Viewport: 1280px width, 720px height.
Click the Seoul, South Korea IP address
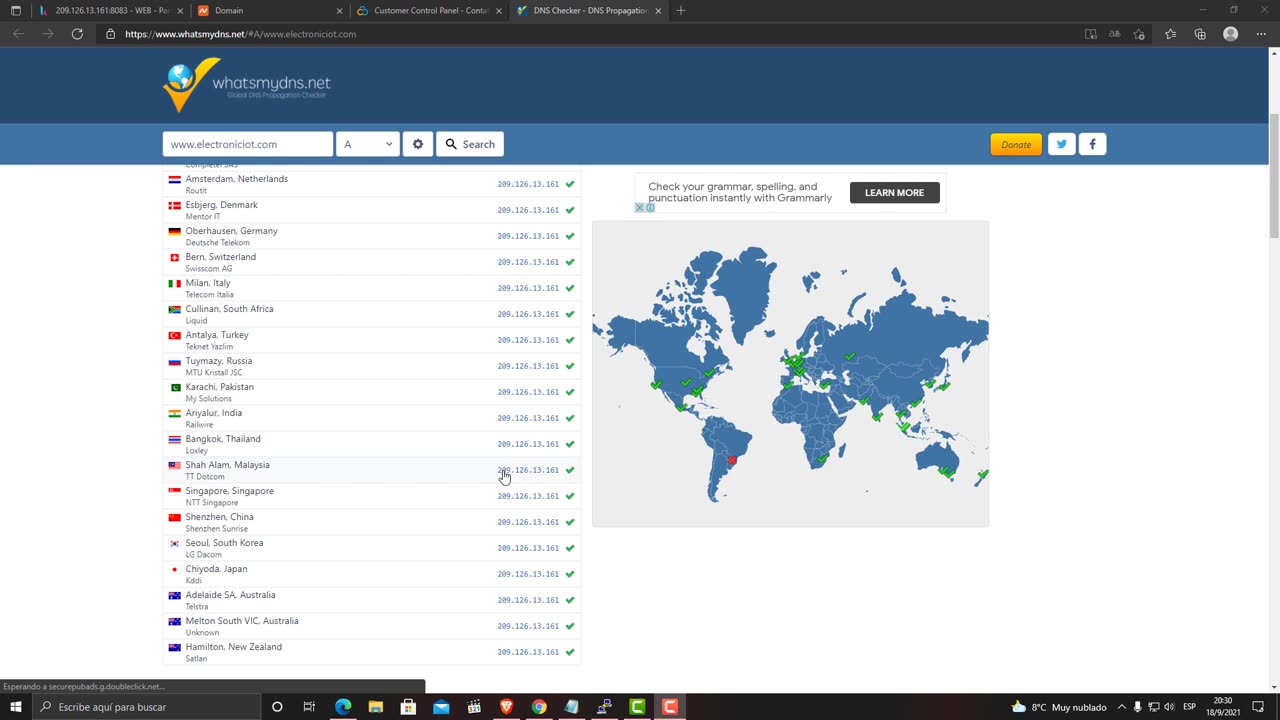[528, 548]
